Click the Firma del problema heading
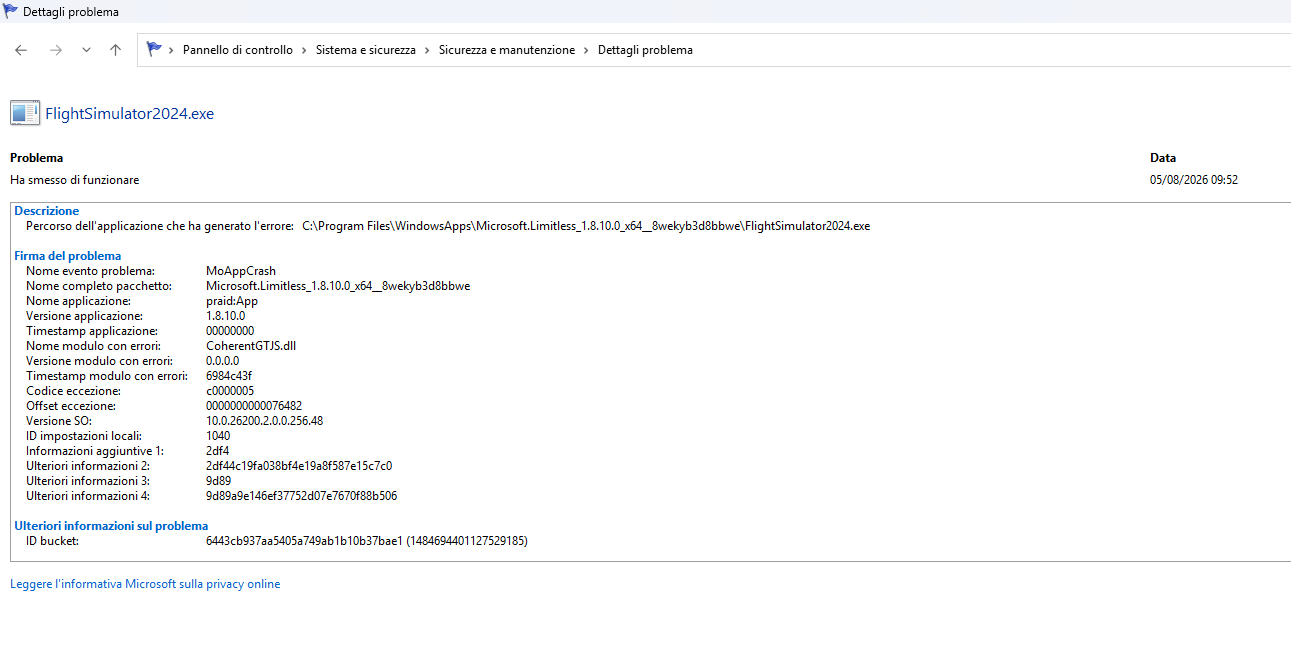 [x=67, y=256]
